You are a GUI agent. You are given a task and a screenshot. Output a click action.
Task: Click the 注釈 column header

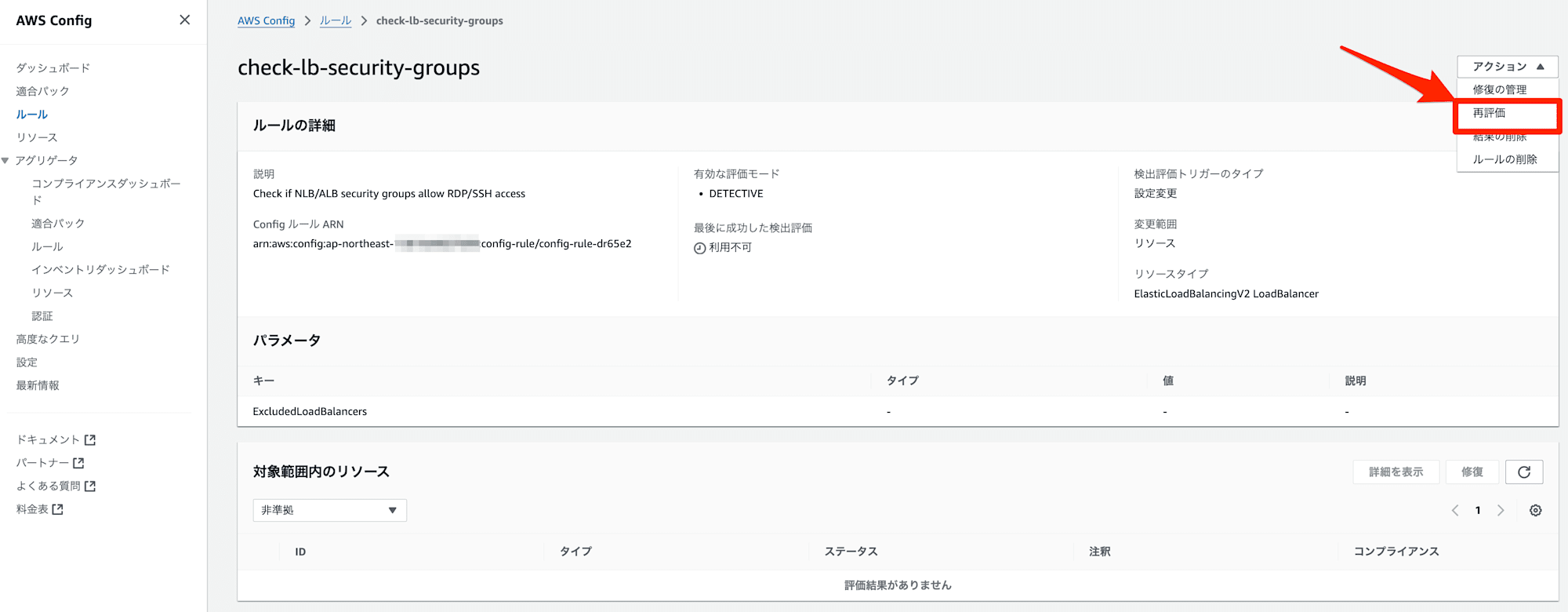(x=1100, y=552)
